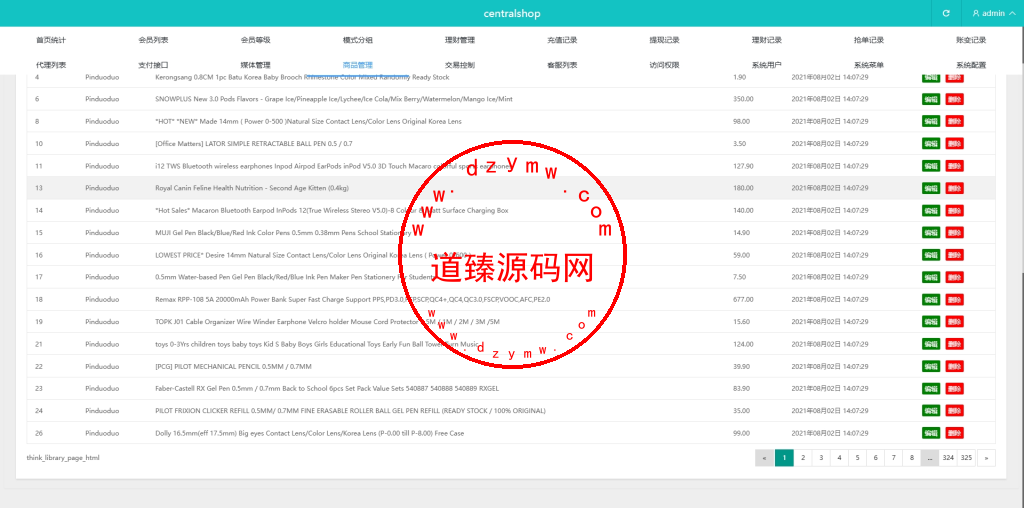
Task: Jump to last page 325
Action: coord(967,458)
